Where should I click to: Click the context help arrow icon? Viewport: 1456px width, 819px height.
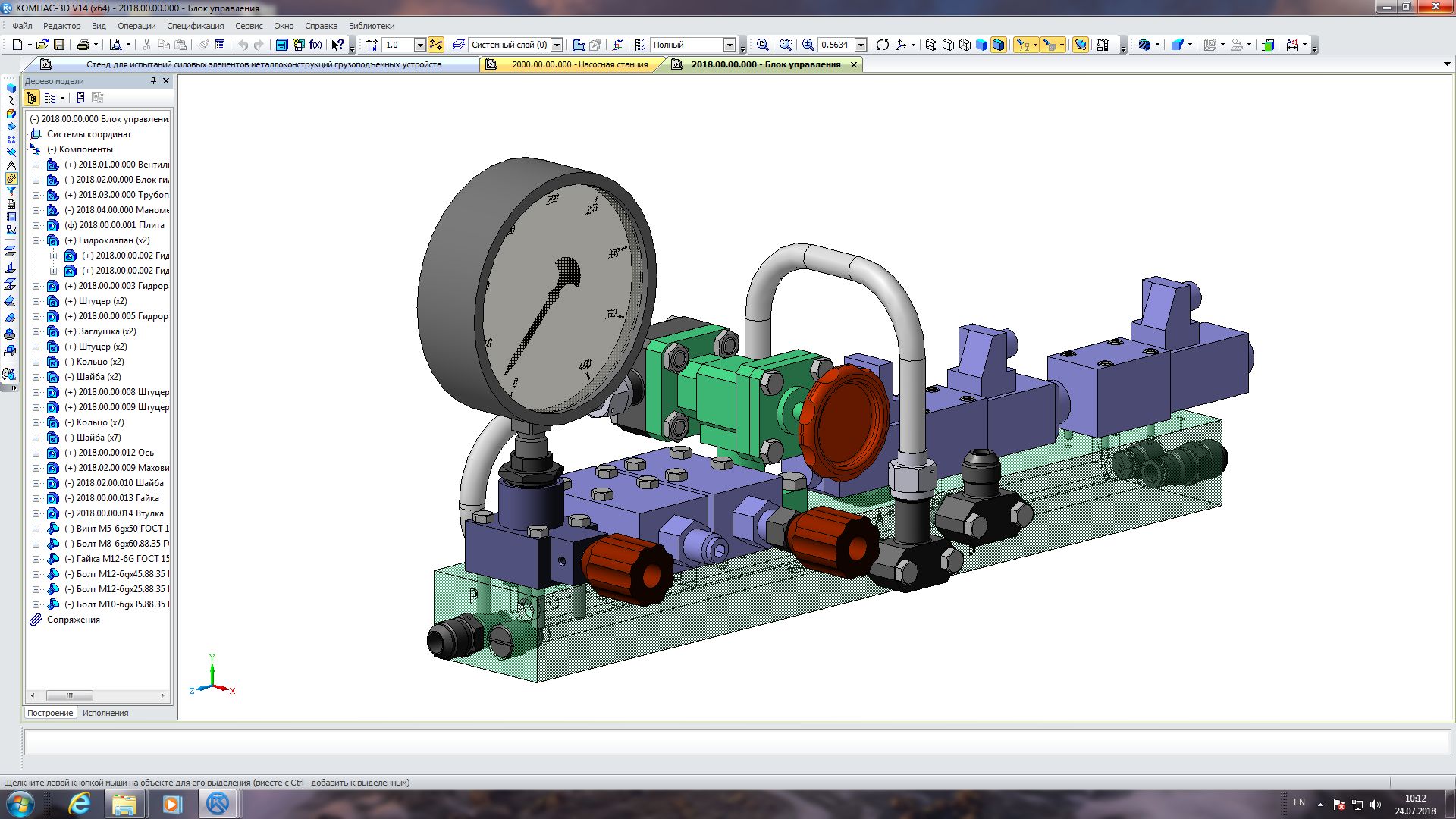pyautogui.click(x=338, y=45)
